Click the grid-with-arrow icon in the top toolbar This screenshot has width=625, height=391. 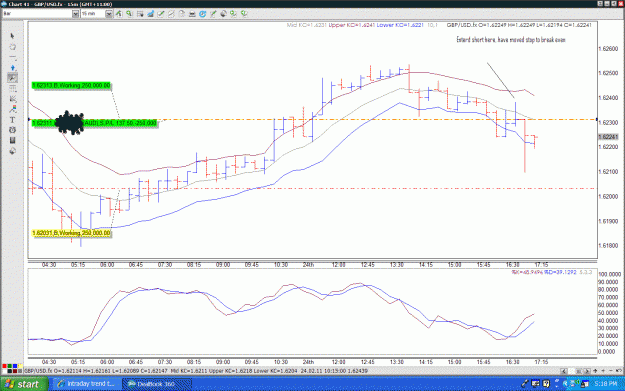pos(140,14)
